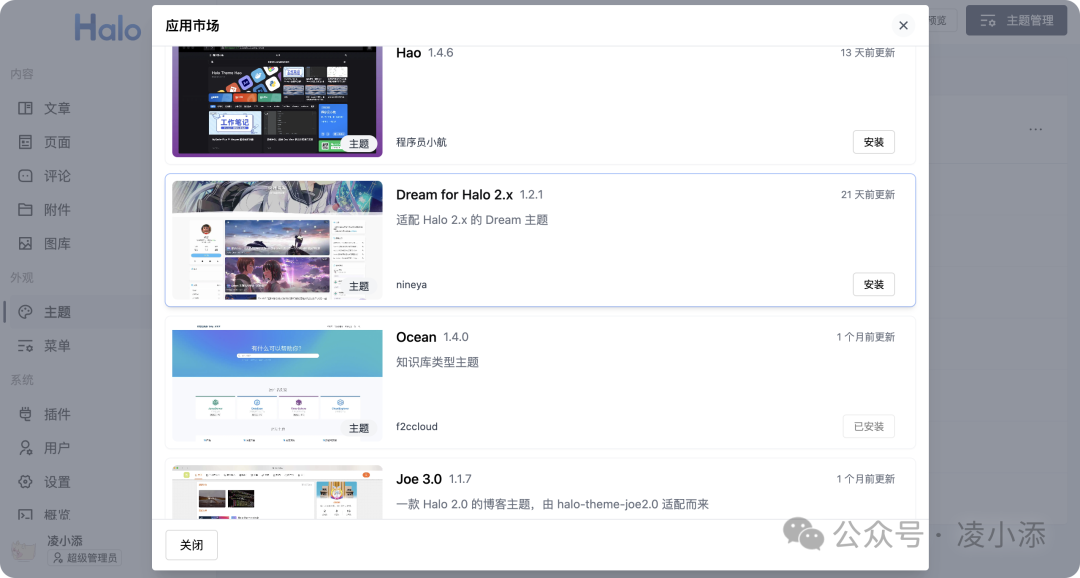Click the user name 凌小添 in sidebar
This screenshot has width=1080, height=578.
pos(65,540)
